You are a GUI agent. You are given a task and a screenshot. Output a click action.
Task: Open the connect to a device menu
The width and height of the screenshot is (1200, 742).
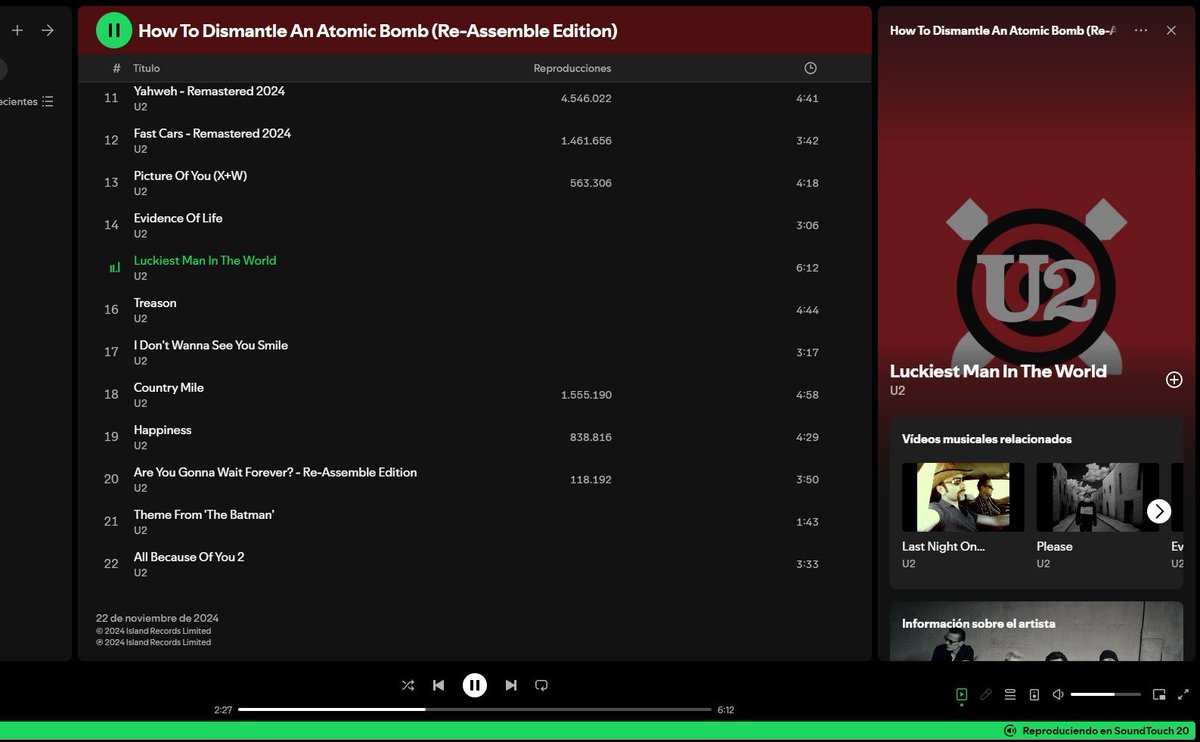click(x=1034, y=694)
